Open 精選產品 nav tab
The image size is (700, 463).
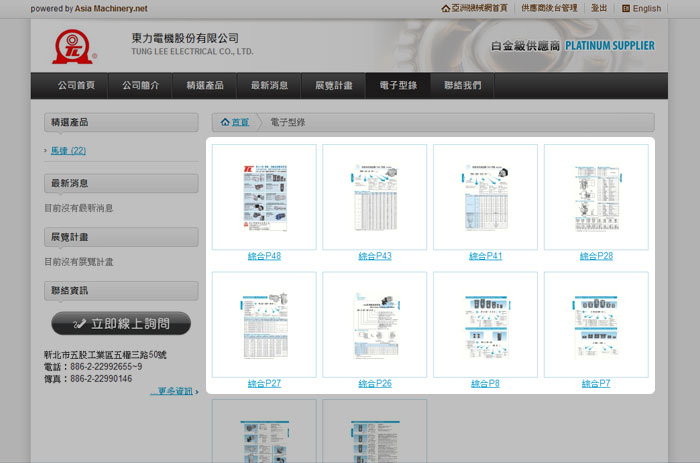tap(205, 85)
